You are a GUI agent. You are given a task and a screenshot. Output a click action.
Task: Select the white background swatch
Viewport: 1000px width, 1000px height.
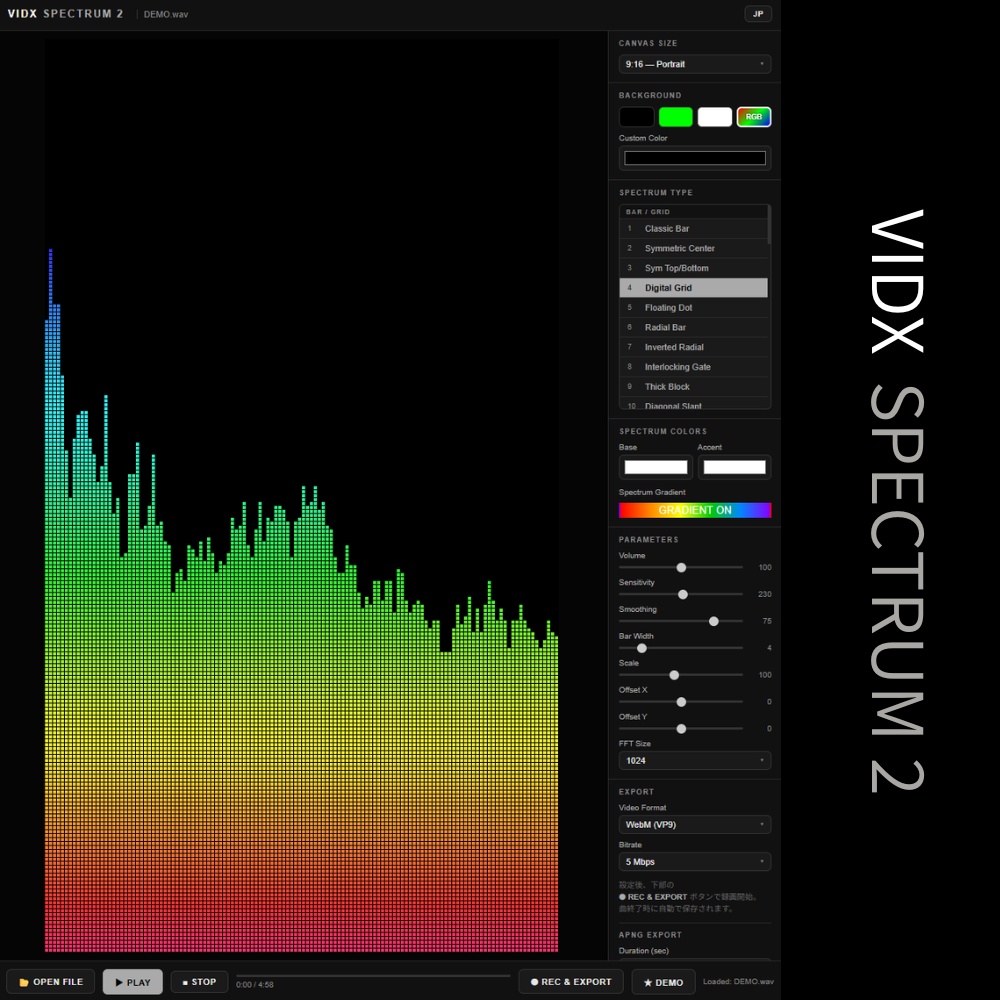[x=714, y=117]
